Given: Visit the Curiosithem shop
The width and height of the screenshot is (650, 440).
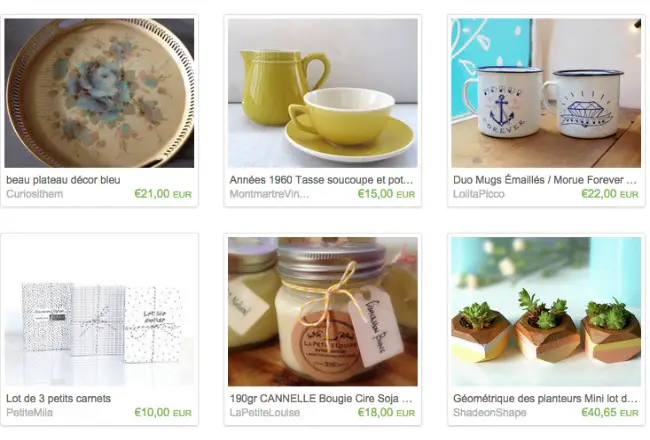Looking at the screenshot, I should pos(34,194).
